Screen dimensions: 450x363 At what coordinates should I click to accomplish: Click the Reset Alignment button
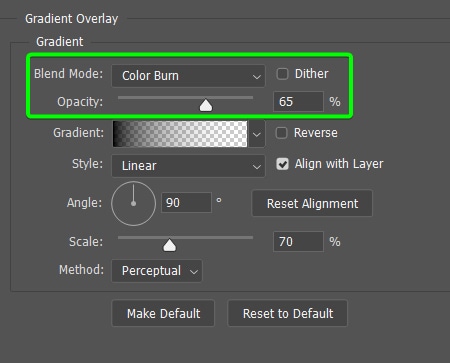click(x=312, y=203)
